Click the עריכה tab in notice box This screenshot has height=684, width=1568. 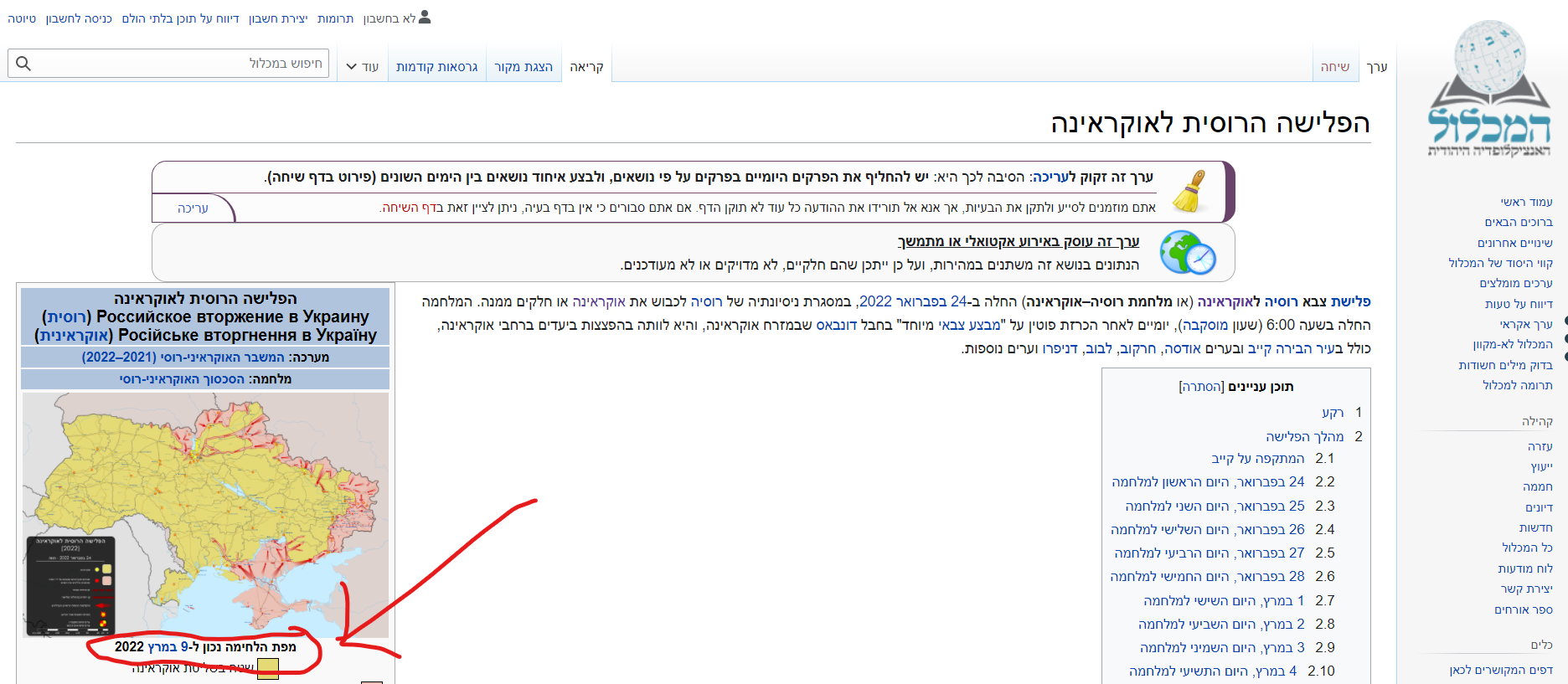point(193,208)
